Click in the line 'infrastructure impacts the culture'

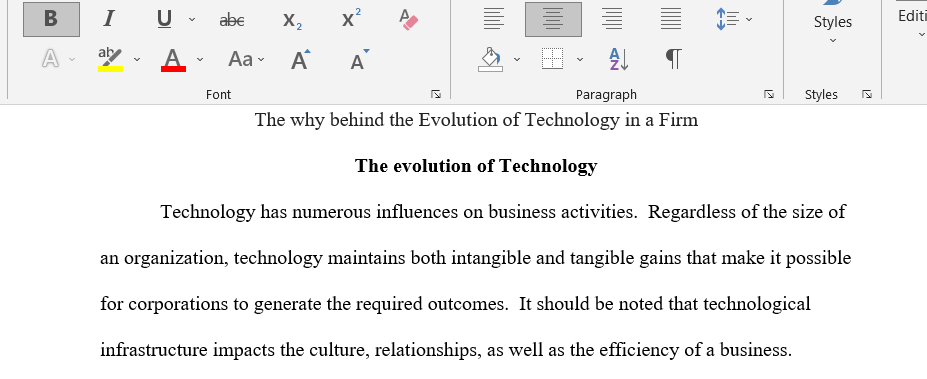[446, 350]
